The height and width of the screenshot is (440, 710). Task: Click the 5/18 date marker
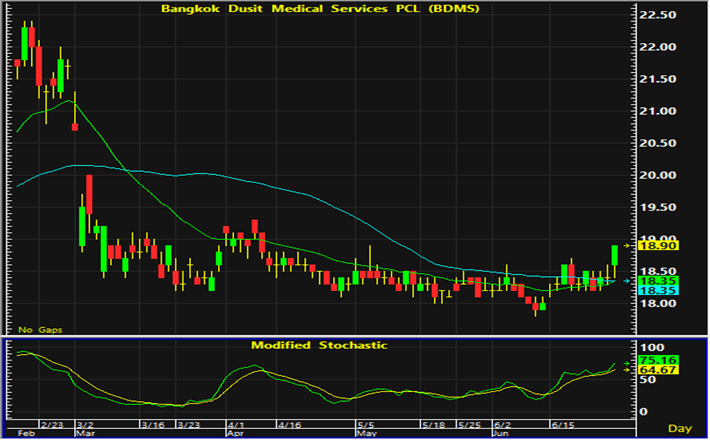pyautogui.click(x=433, y=425)
